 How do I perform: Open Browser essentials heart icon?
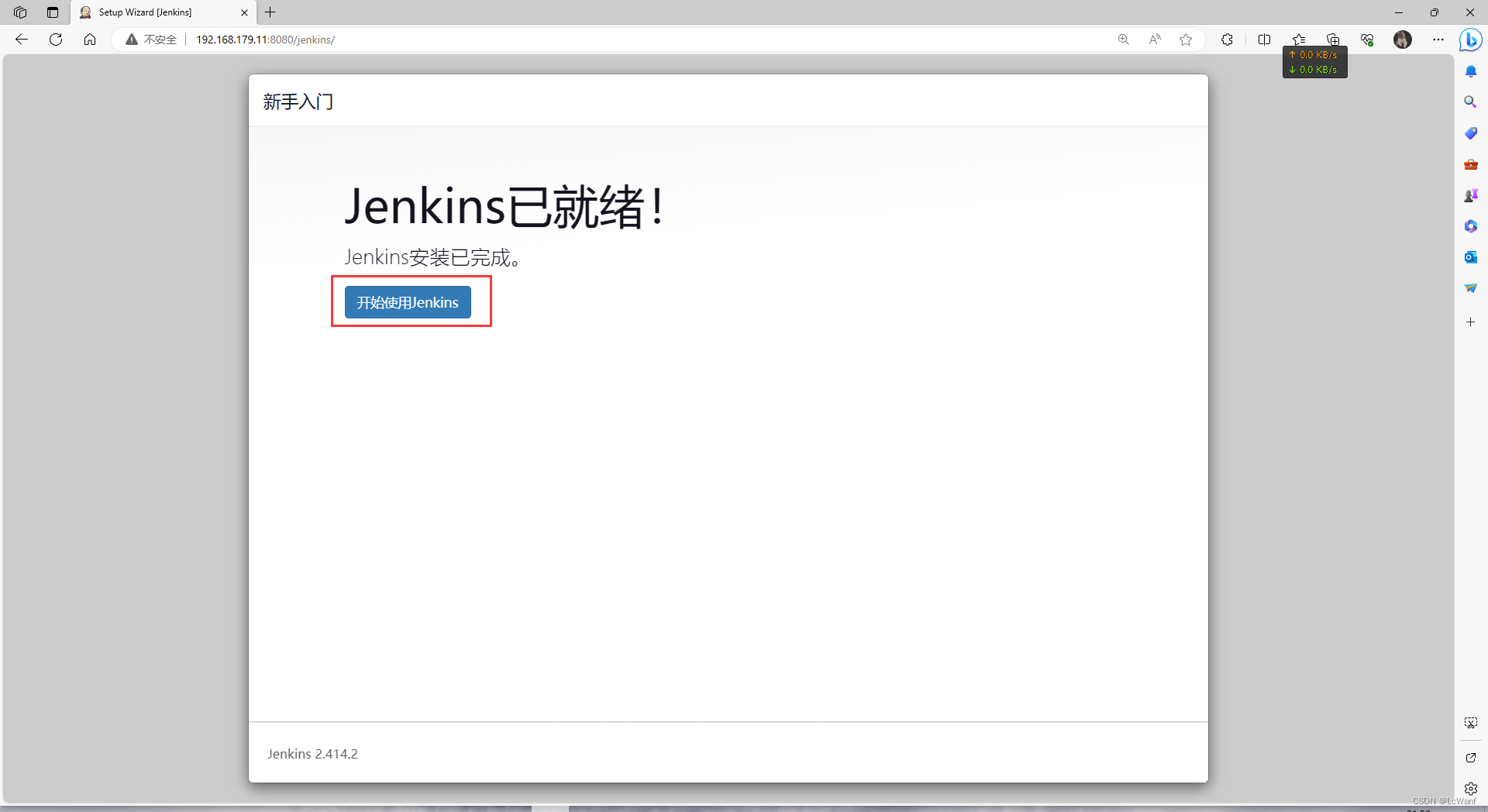[1367, 40]
